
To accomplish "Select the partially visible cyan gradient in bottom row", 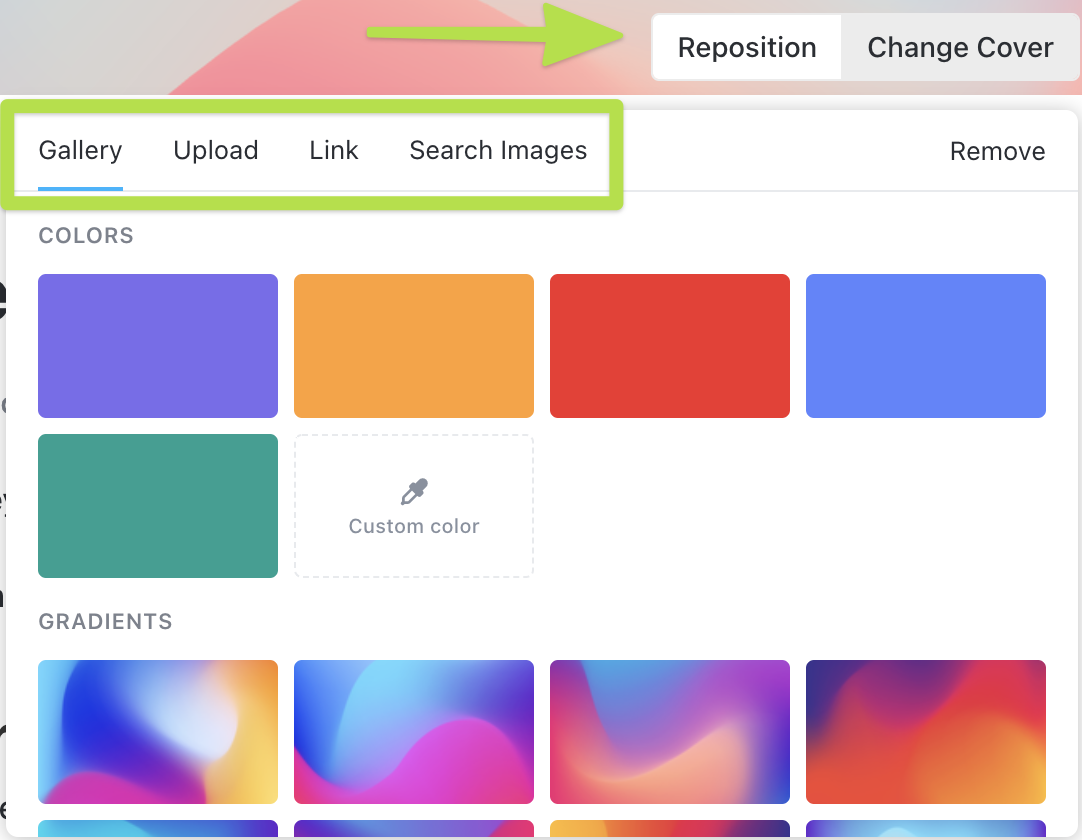I will (158, 830).
